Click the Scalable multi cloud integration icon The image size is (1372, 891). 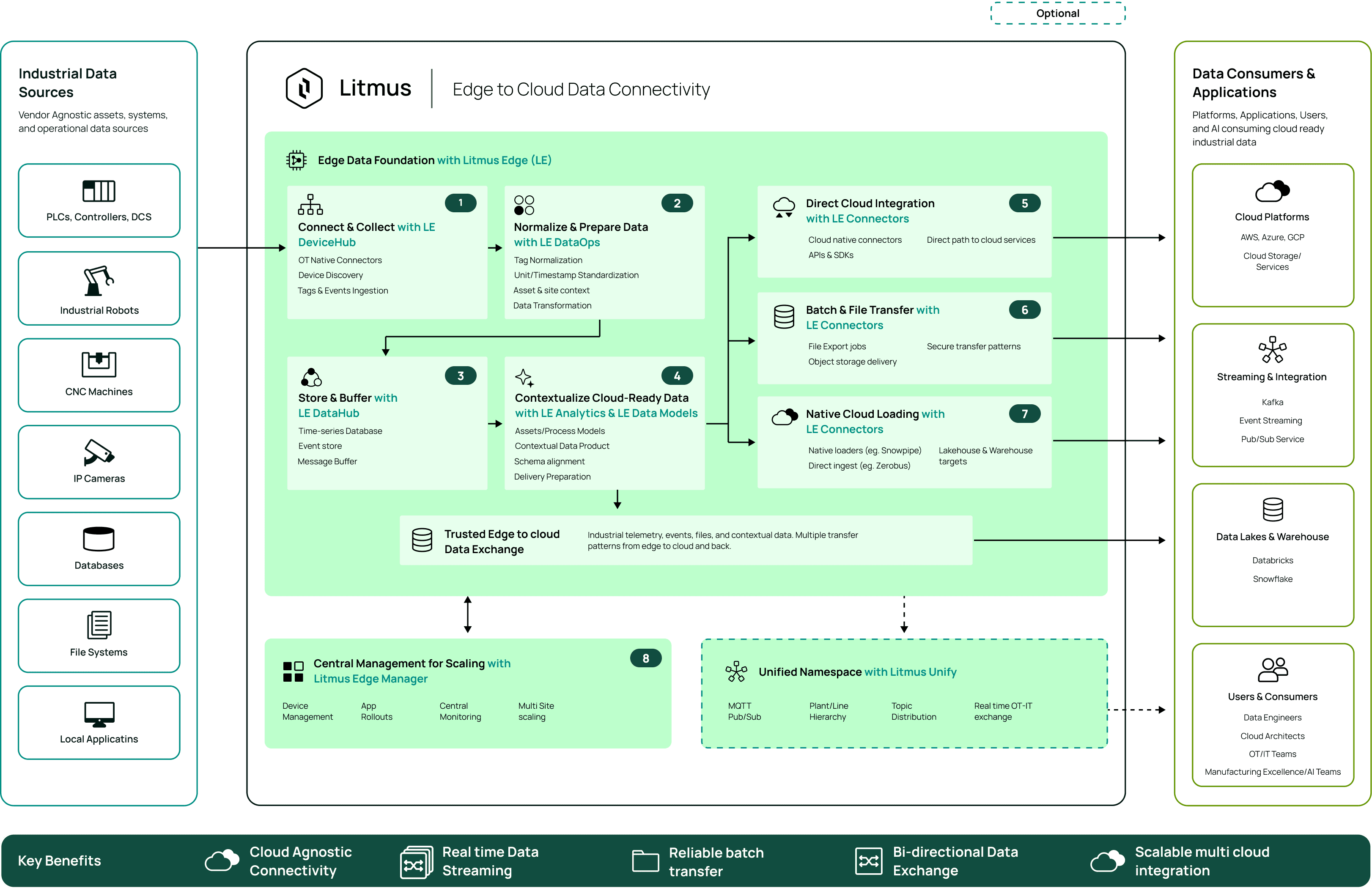click(x=1107, y=861)
